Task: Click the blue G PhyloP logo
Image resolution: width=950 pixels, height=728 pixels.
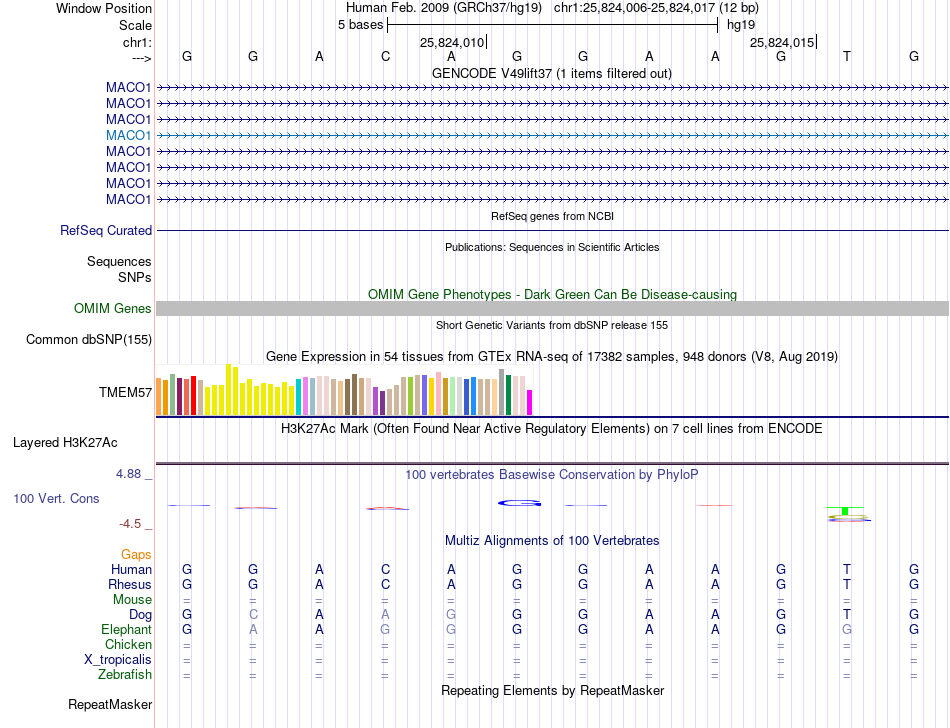Action: 519,503
